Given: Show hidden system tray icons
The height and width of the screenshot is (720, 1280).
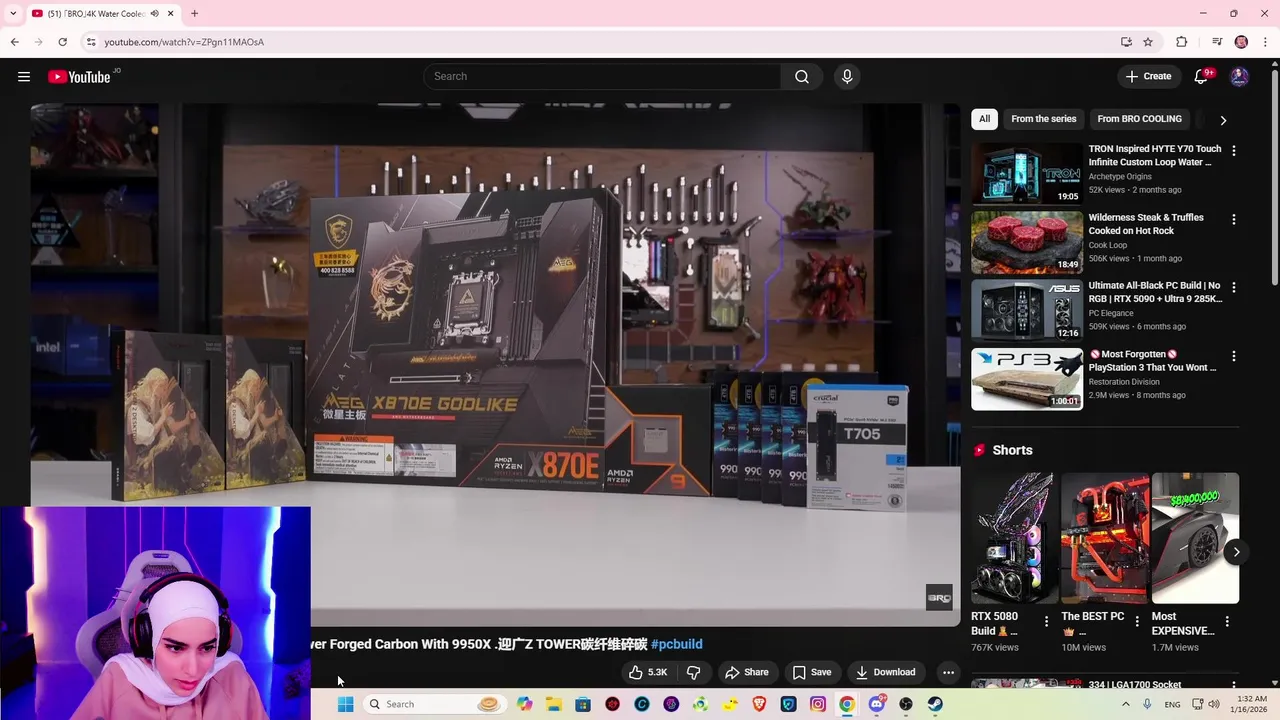Looking at the screenshot, I should pyautogui.click(x=1125, y=704).
